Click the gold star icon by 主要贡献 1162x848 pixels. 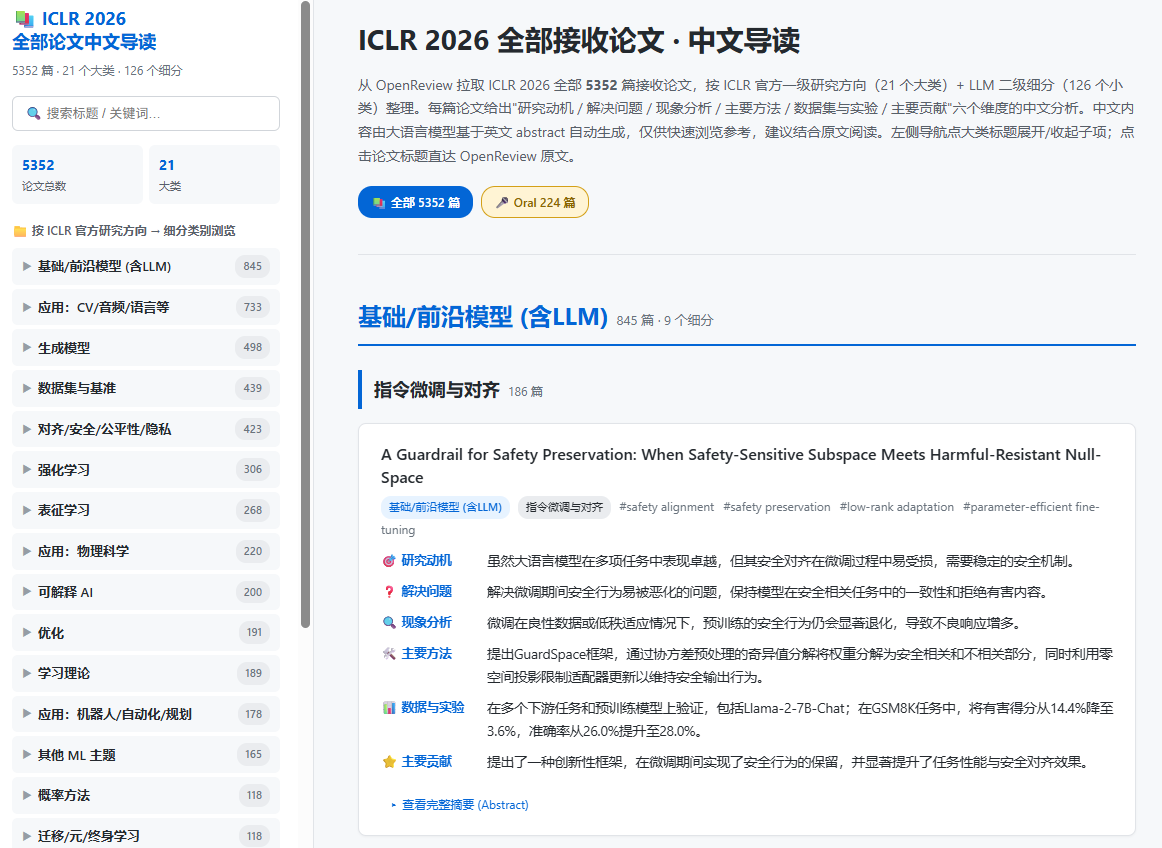click(388, 762)
